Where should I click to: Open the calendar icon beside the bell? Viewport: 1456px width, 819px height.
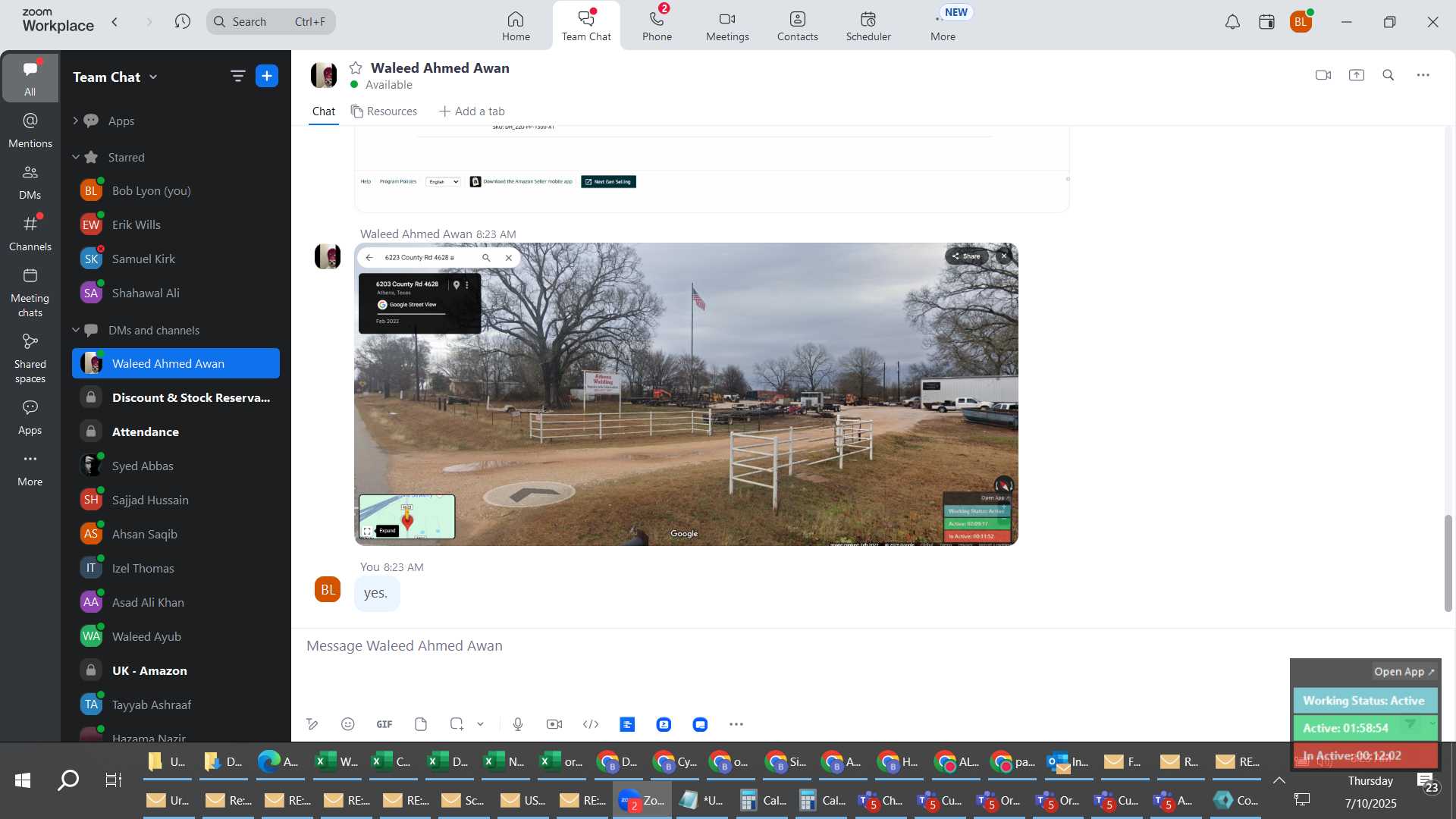[1266, 22]
